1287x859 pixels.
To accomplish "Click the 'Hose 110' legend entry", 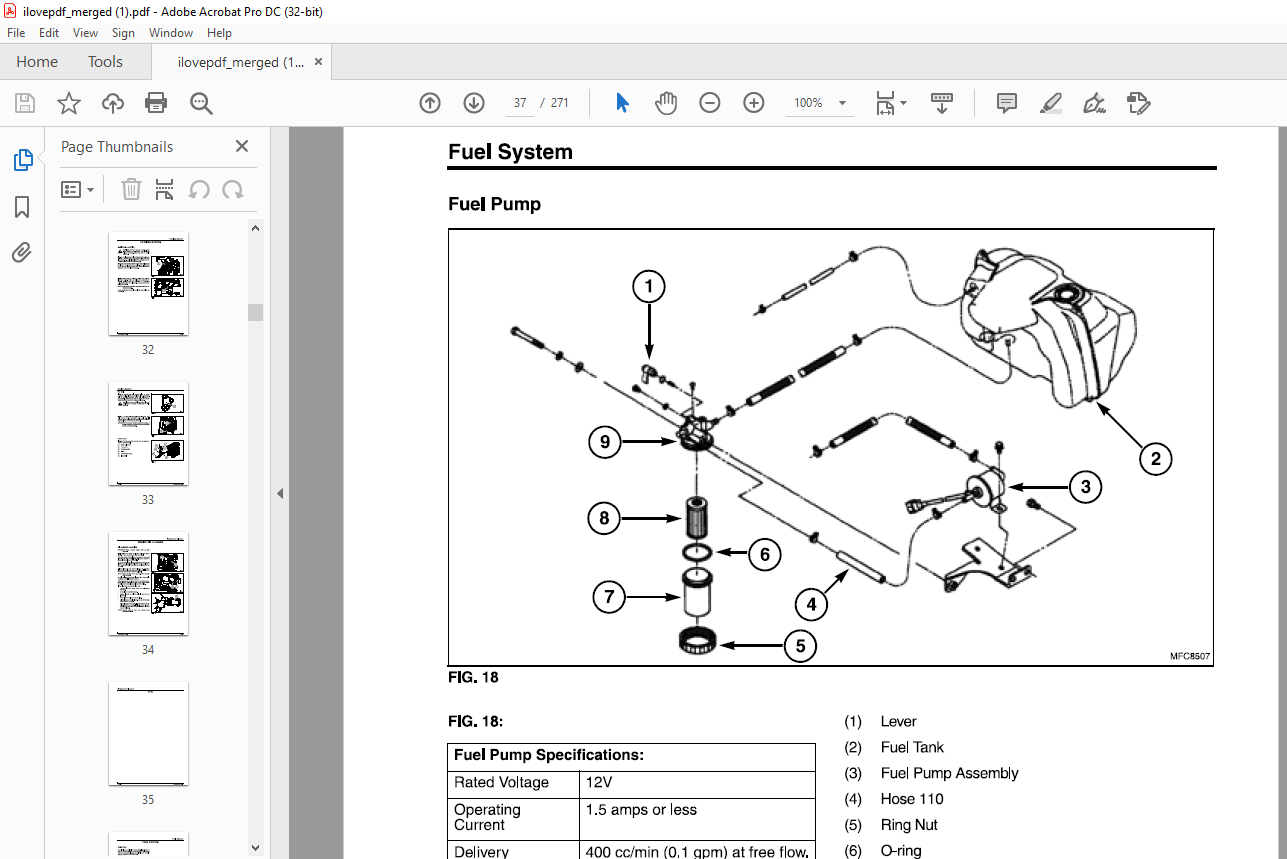I will pos(912,799).
